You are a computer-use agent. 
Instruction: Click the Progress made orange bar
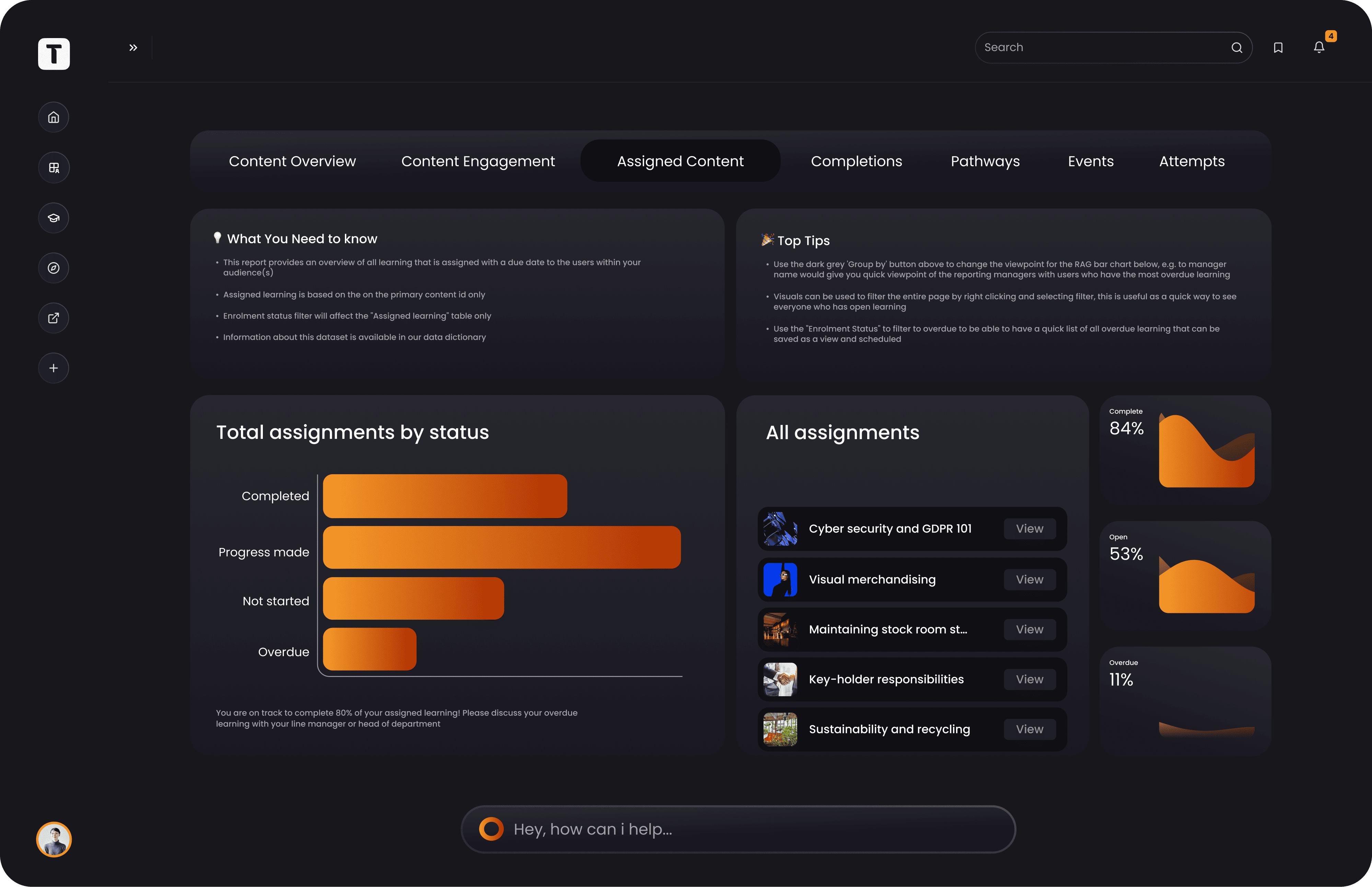501,547
